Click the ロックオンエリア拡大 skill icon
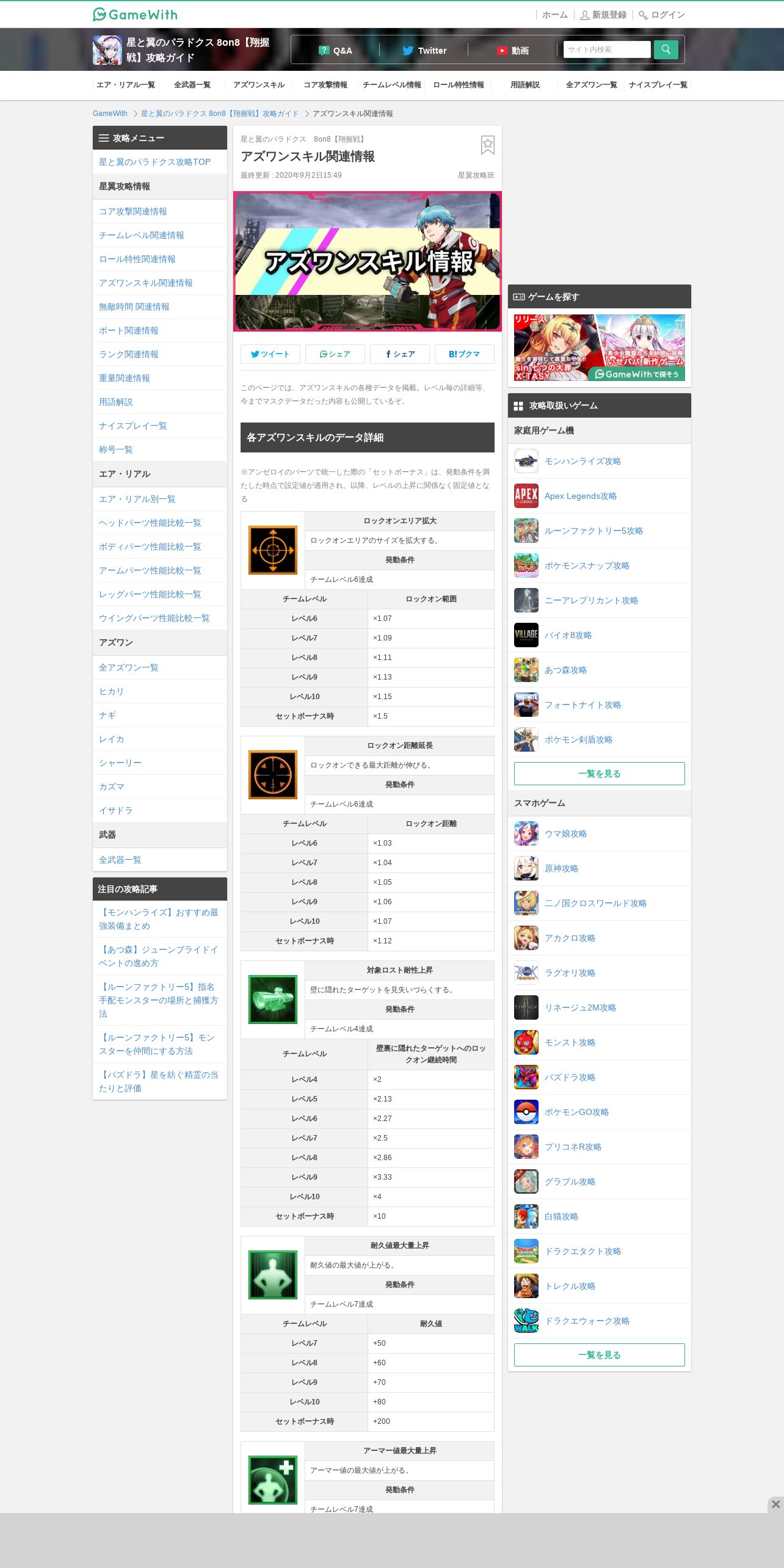Viewport: 784px width, 1568px height. coord(272,550)
